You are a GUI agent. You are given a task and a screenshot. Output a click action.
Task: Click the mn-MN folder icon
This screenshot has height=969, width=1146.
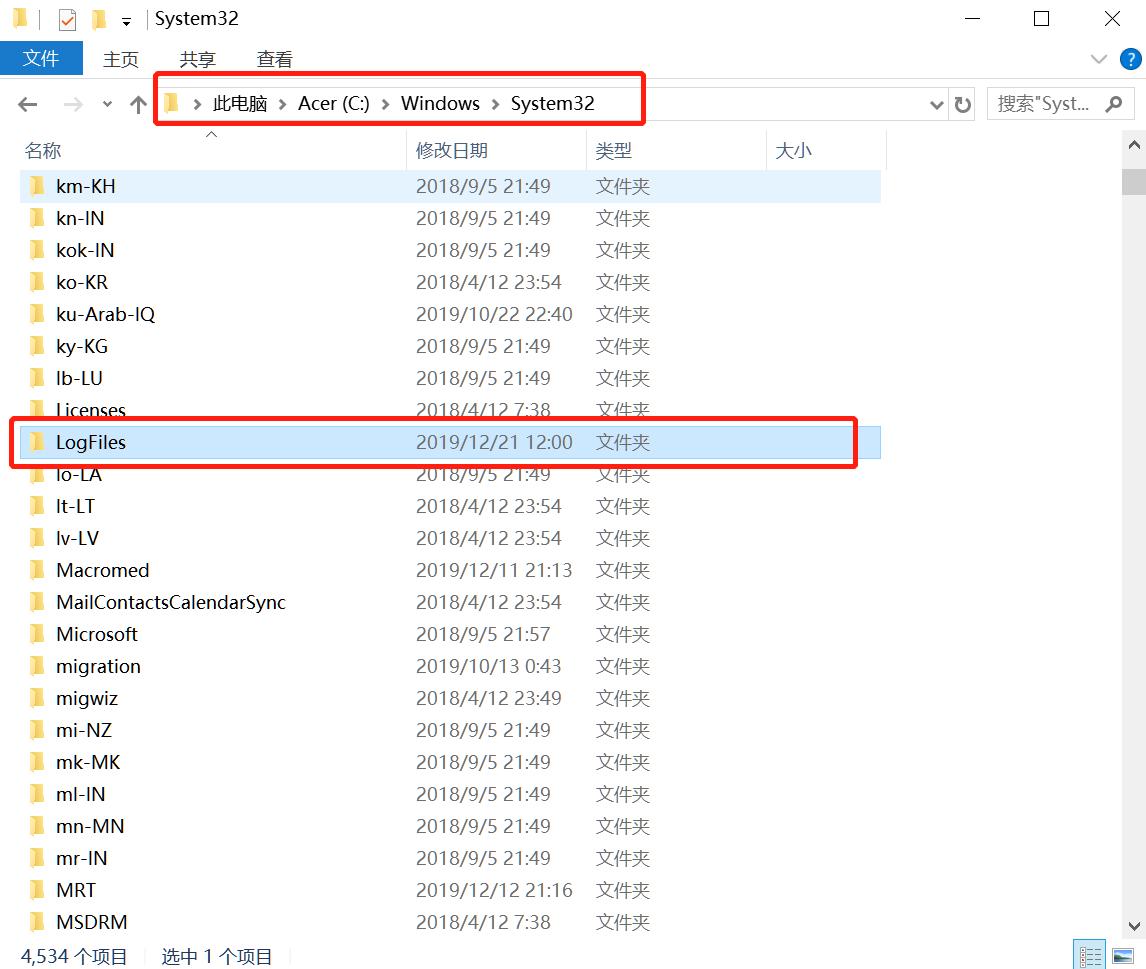pos(37,826)
